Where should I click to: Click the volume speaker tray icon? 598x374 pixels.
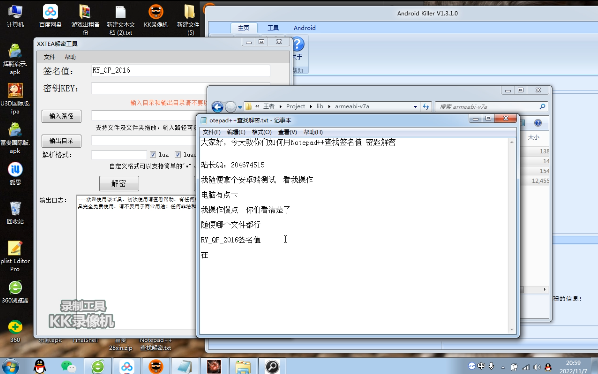pyautogui.click(x=537, y=367)
